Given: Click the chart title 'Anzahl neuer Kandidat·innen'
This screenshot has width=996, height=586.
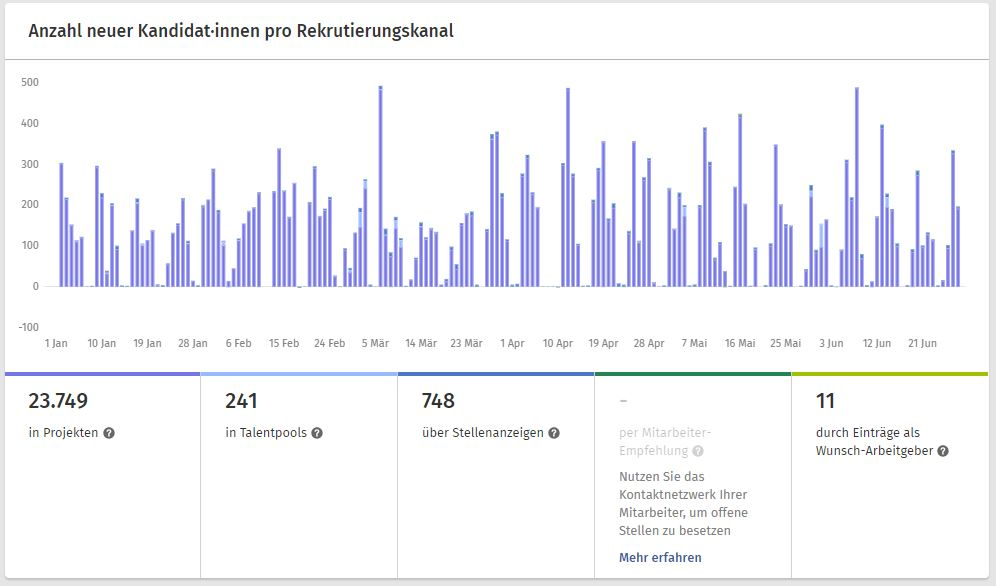Looking at the screenshot, I should click(241, 31).
